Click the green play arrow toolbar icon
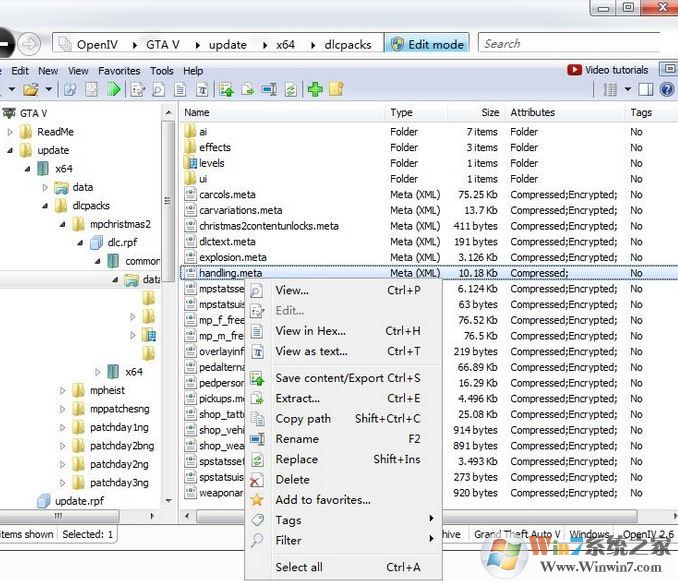The width and height of the screenshot is (678, 581). point(113,90)
